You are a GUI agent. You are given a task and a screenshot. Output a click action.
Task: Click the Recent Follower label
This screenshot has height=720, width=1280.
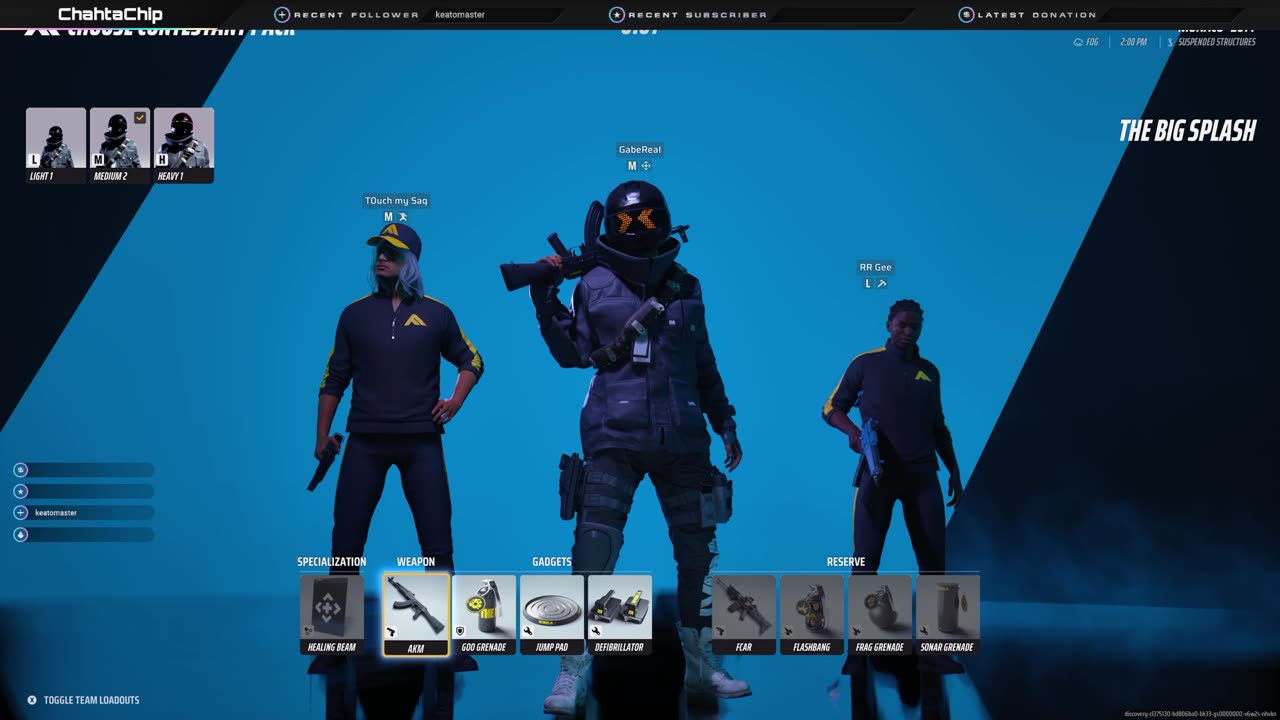356,15
